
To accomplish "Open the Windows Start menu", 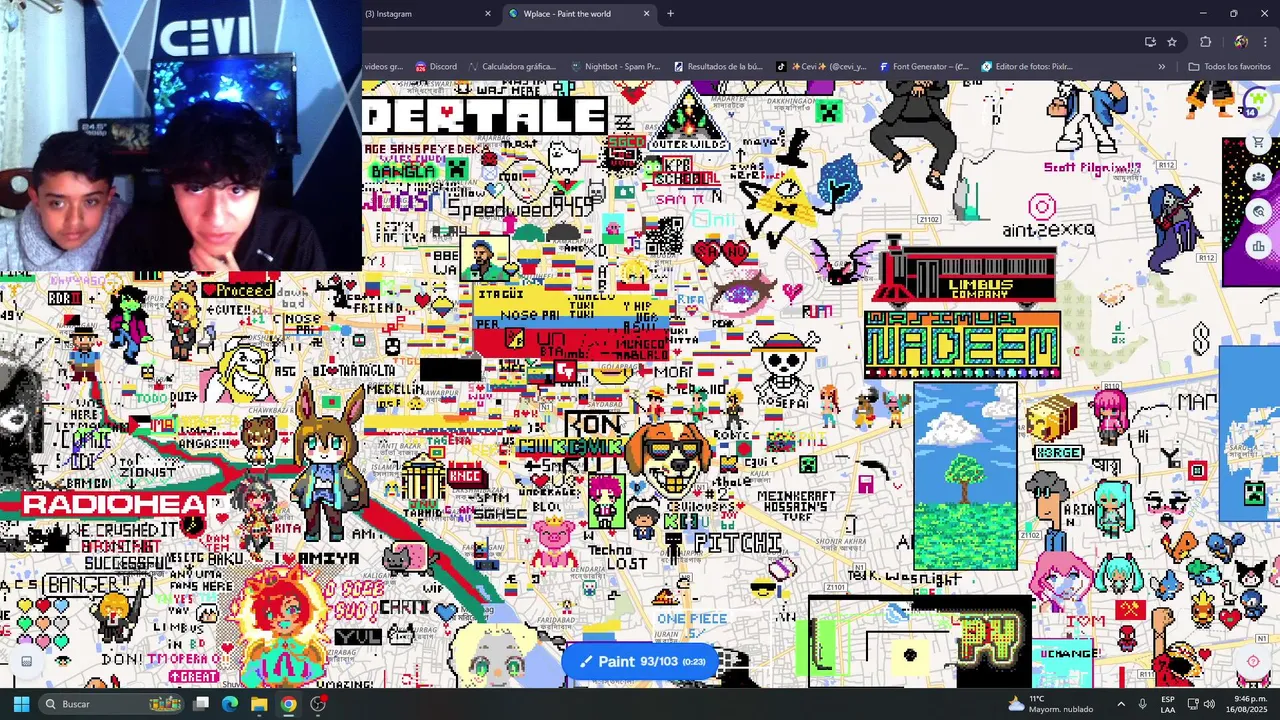I will 21,704.
